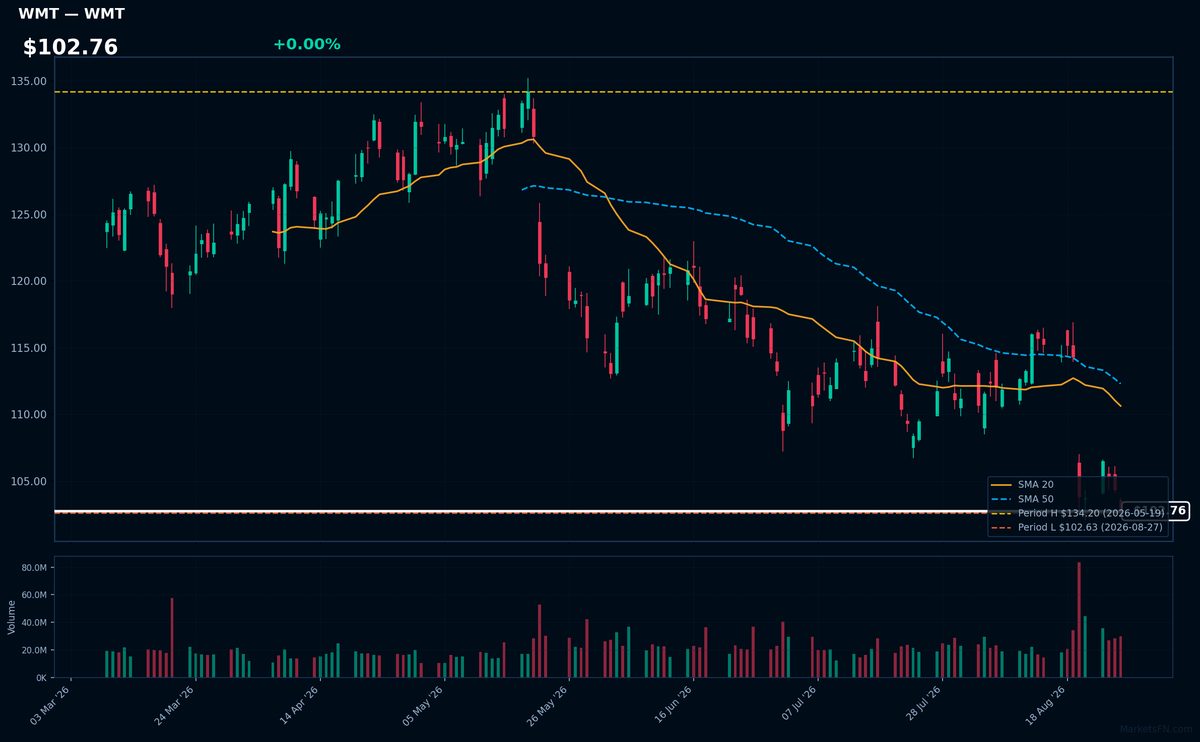Viewport: 1200px width, 742px height.
Task: Click the 135.00 price axis label
Action: 29,81
